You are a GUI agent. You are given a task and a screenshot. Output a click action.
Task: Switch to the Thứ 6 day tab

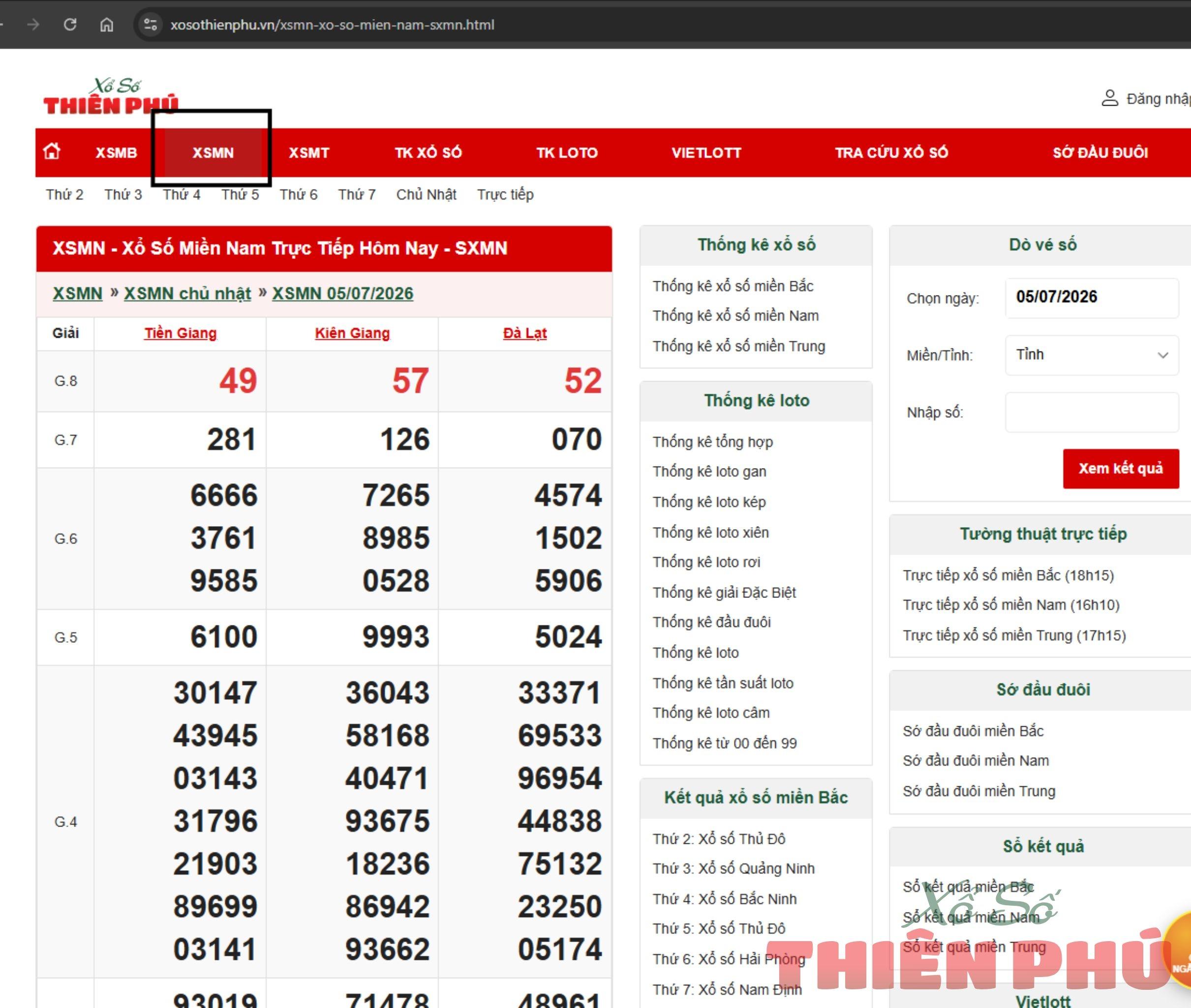pyautogui.click(x=298, y=195)
